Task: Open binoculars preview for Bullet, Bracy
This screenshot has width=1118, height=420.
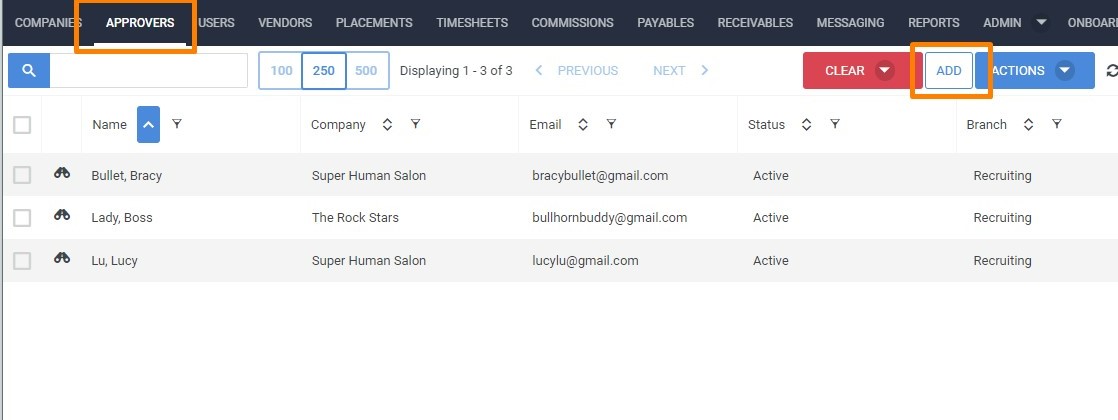Action: point(62,174)
